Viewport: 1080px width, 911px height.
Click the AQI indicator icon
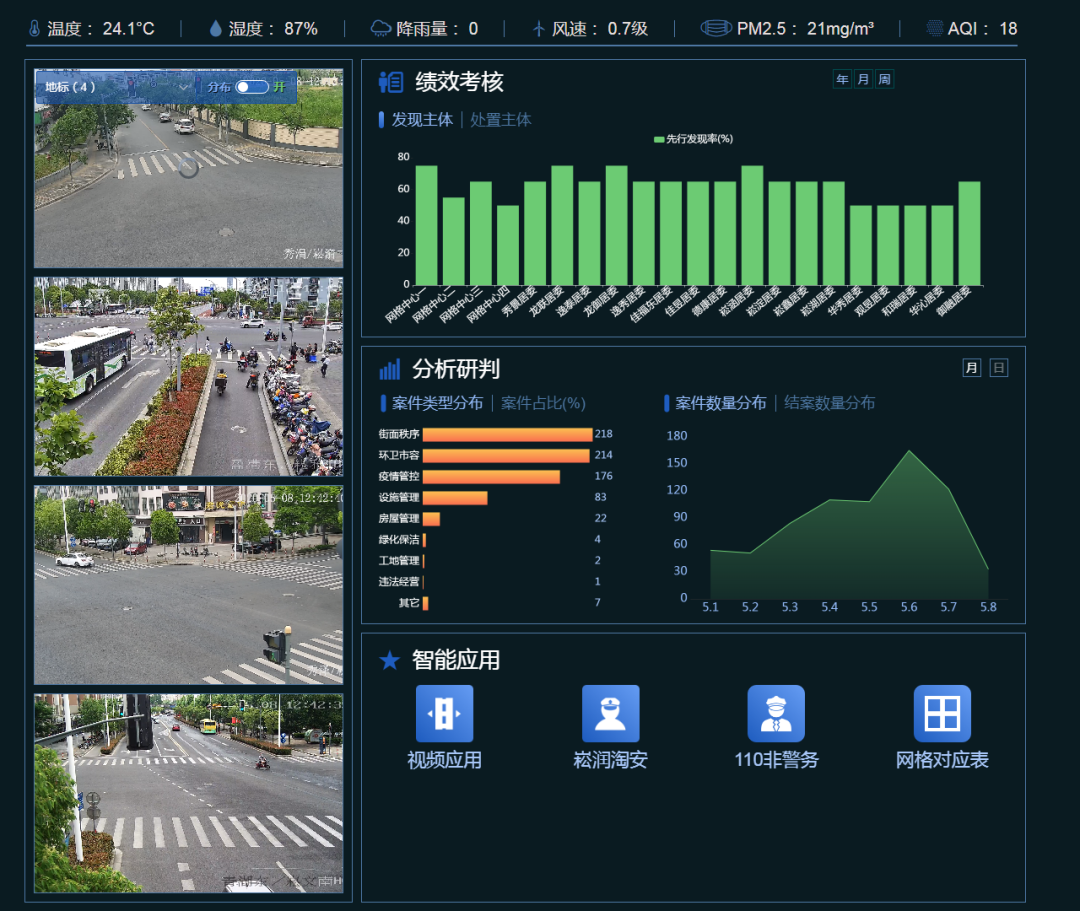(x=935, y=29)
